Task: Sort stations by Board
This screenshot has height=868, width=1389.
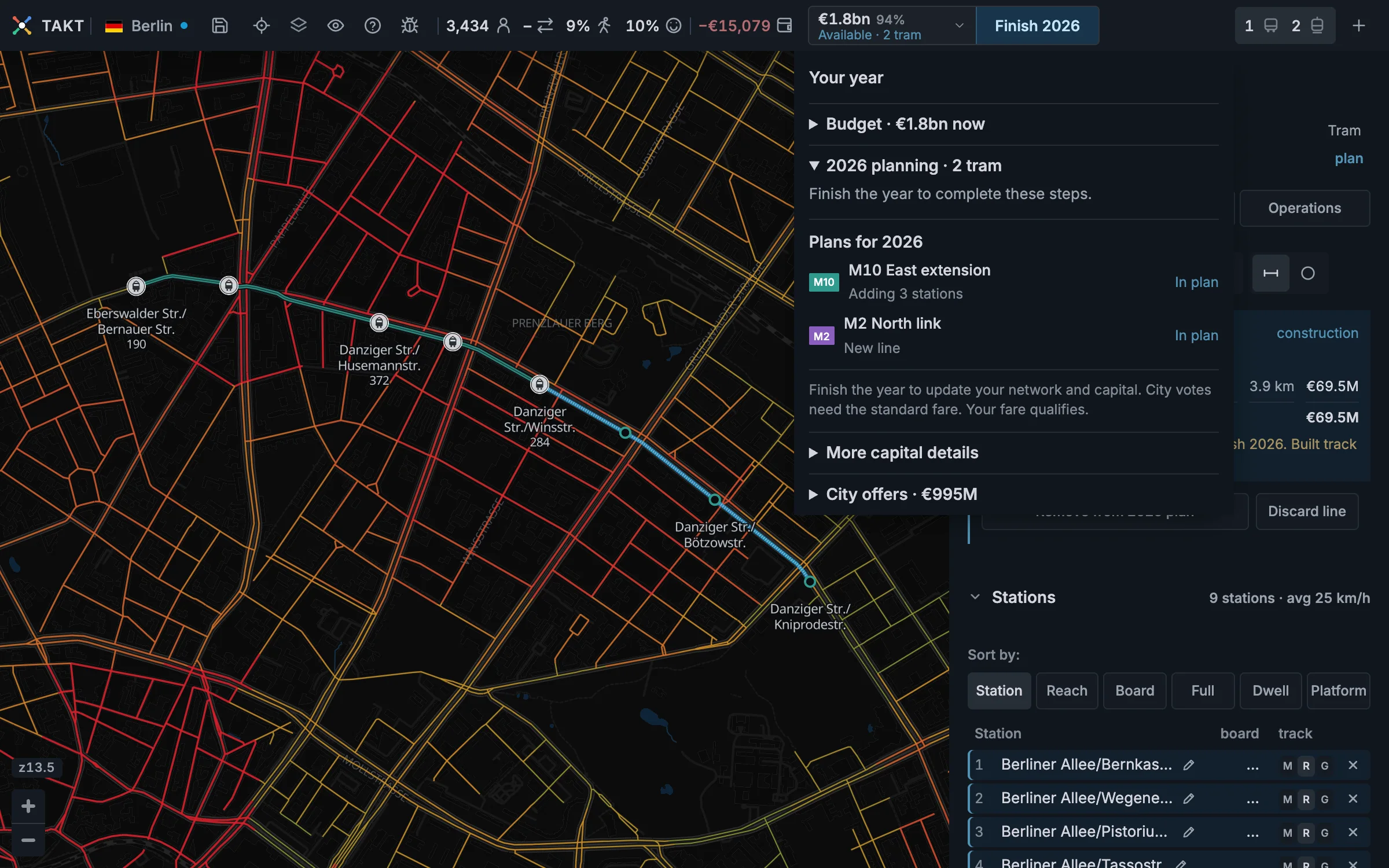Action: (x=1134, y=690)
